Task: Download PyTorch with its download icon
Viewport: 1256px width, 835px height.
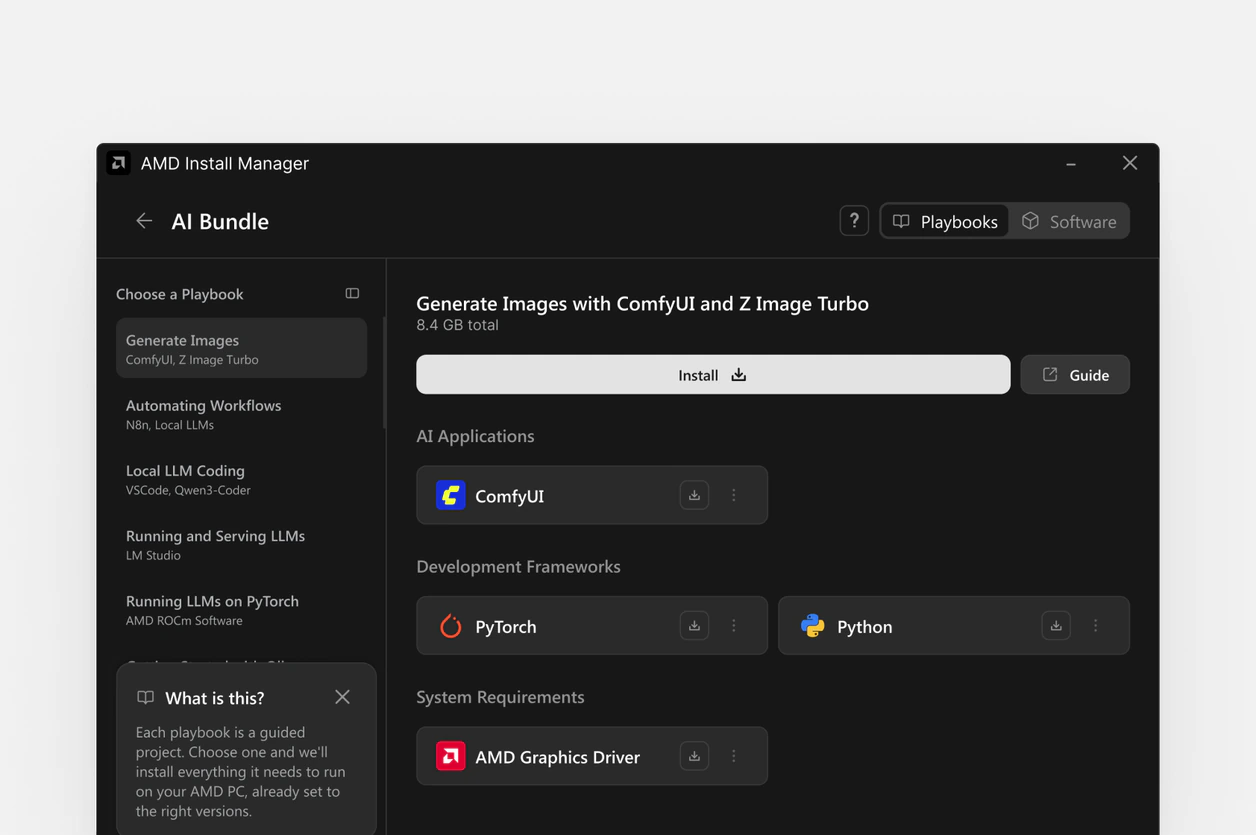Action: (694, 626)
